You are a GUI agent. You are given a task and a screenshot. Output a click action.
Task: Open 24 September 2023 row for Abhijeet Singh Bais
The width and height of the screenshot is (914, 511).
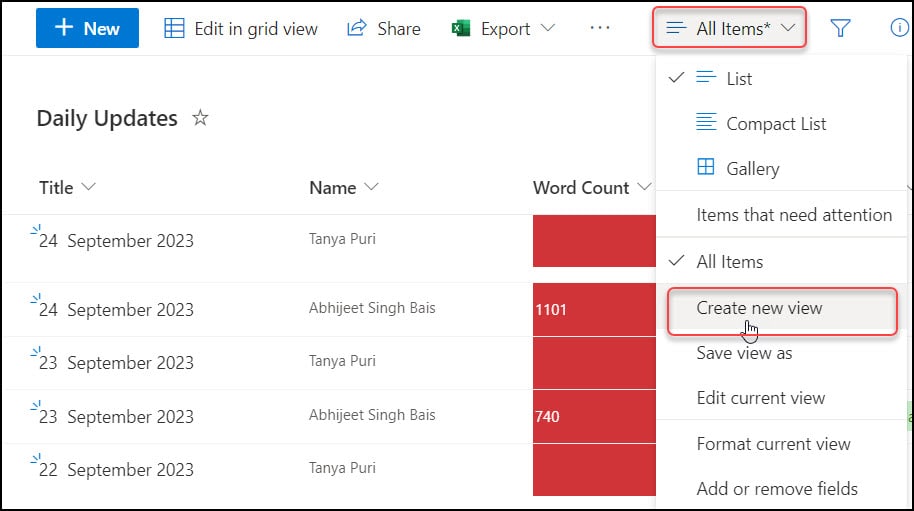pos(116,309)
